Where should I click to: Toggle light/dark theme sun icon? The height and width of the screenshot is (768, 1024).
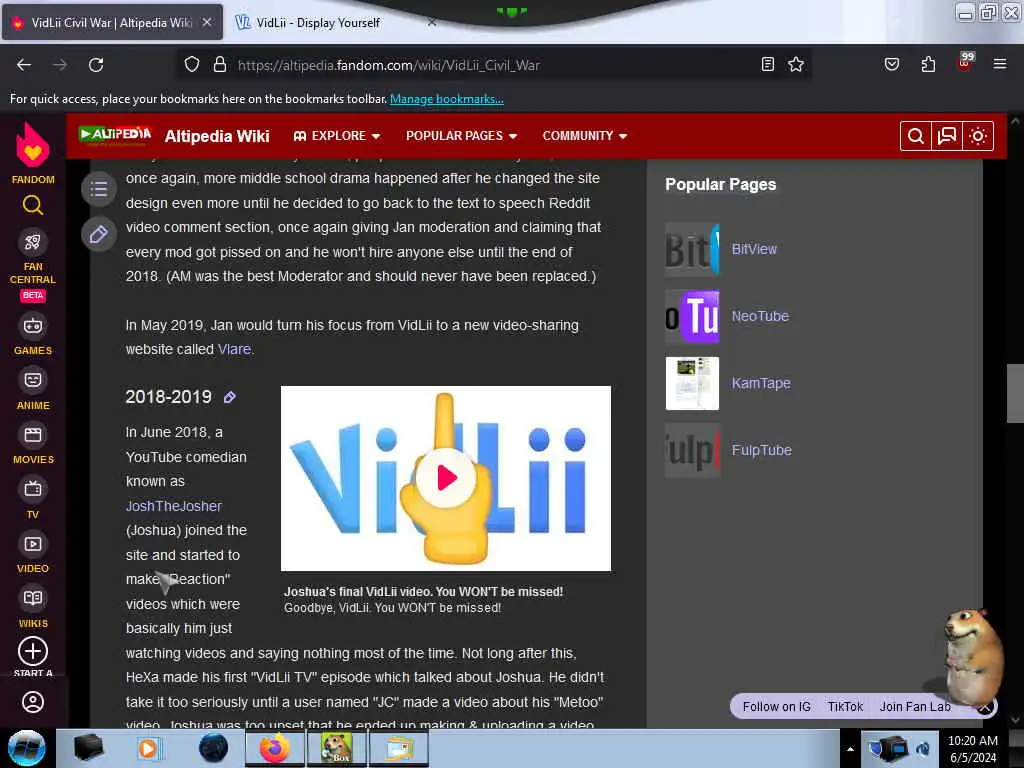978,136
